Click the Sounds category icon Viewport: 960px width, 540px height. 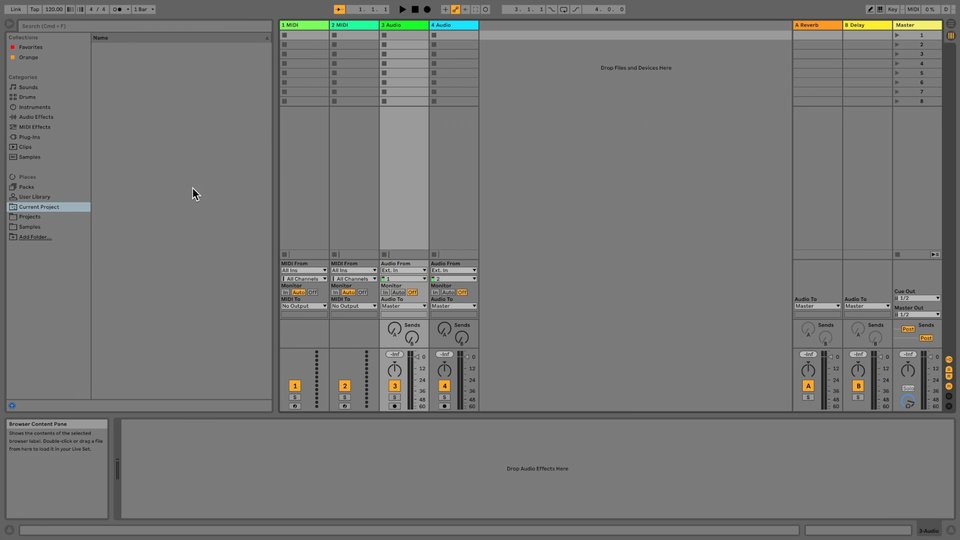13,87
